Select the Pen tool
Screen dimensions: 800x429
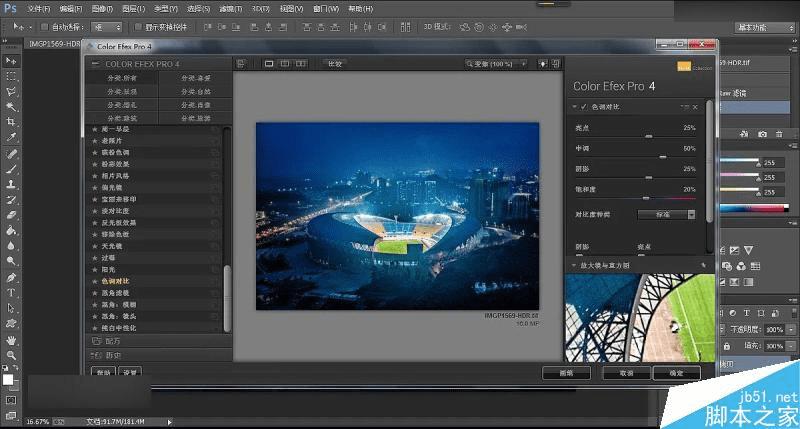pyautogui.click(x=11, y=278)
